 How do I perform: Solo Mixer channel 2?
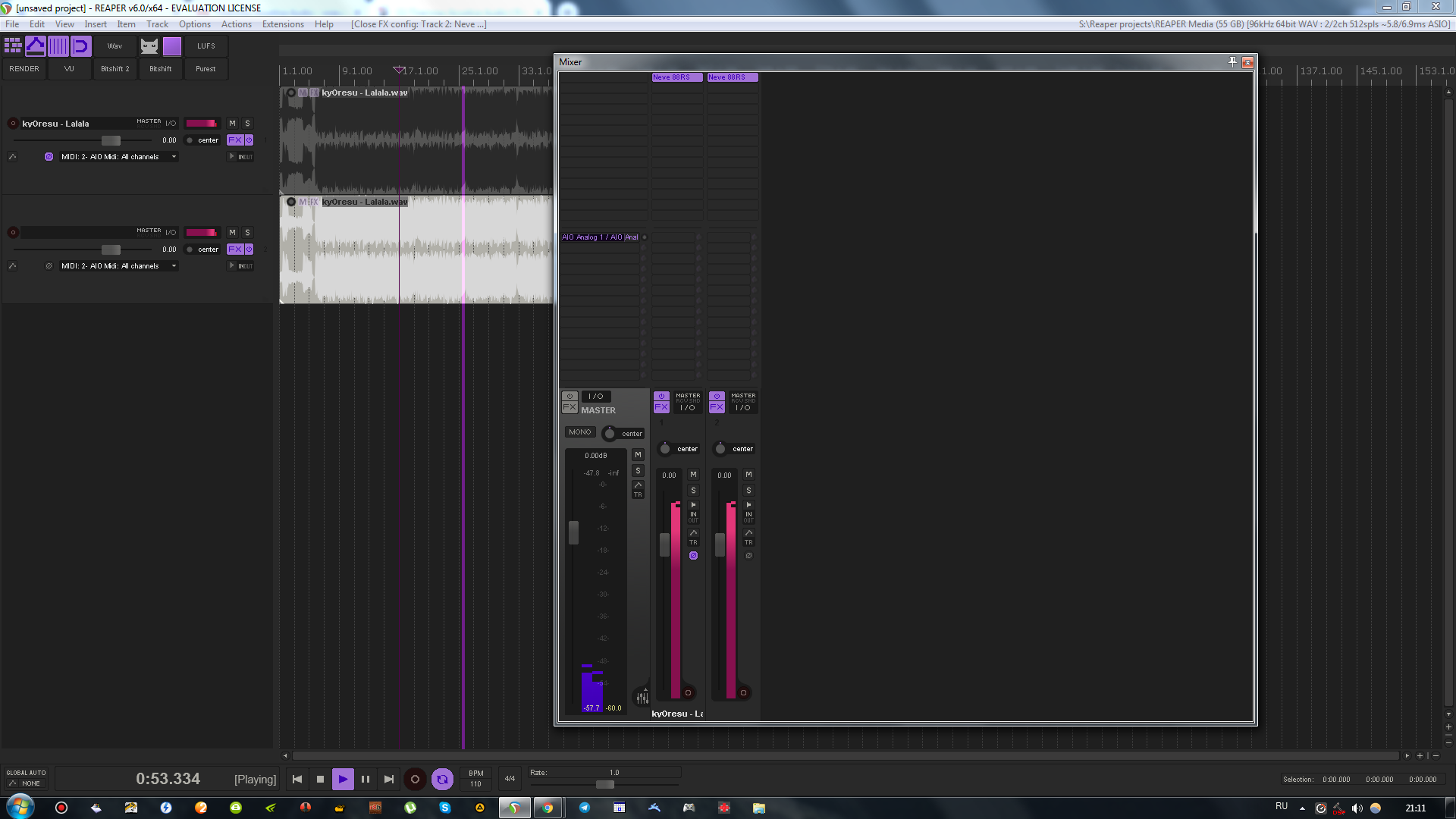(748, 491)
